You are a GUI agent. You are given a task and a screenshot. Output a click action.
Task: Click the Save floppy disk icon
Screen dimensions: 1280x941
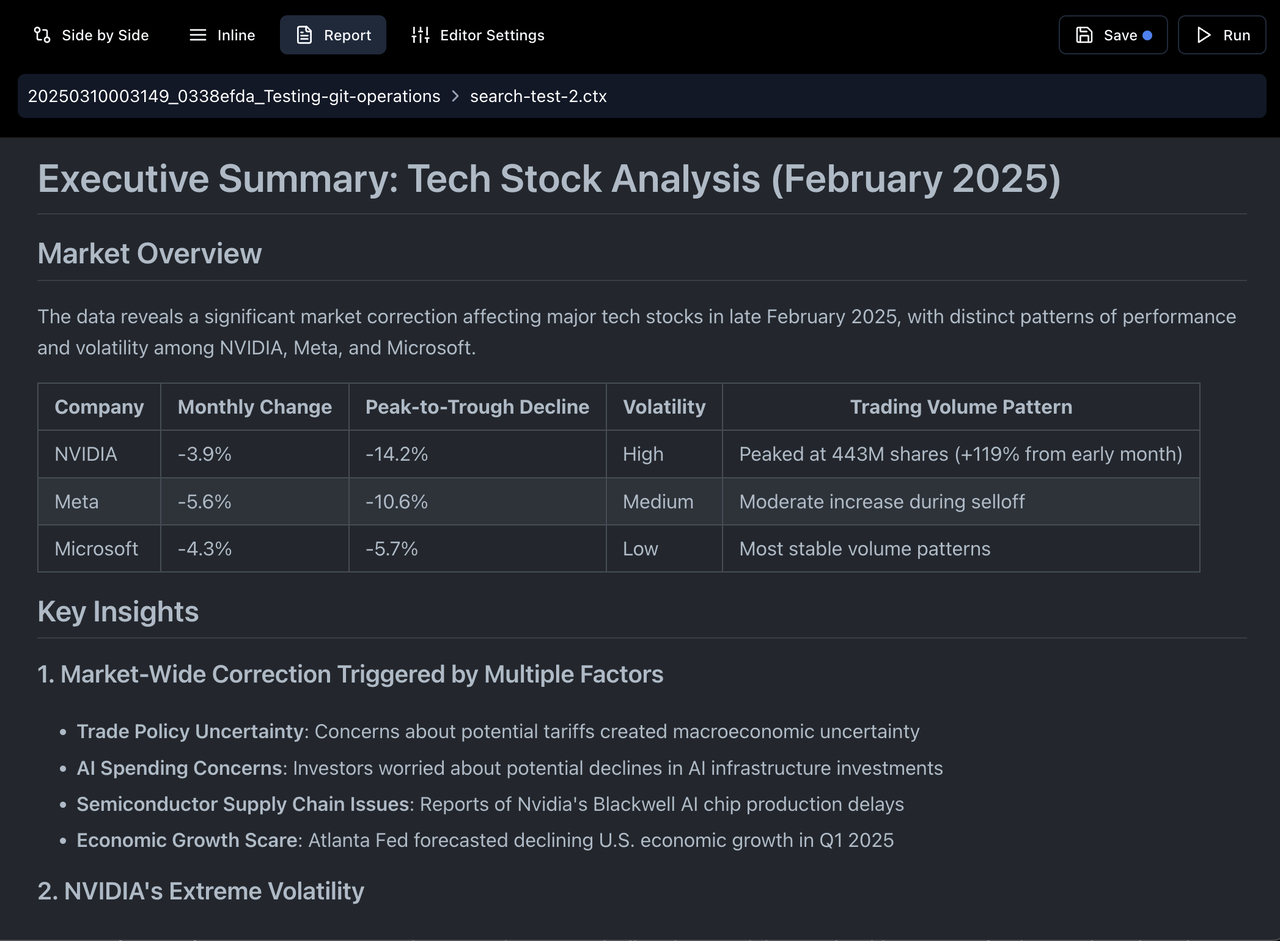[1084, 35]
